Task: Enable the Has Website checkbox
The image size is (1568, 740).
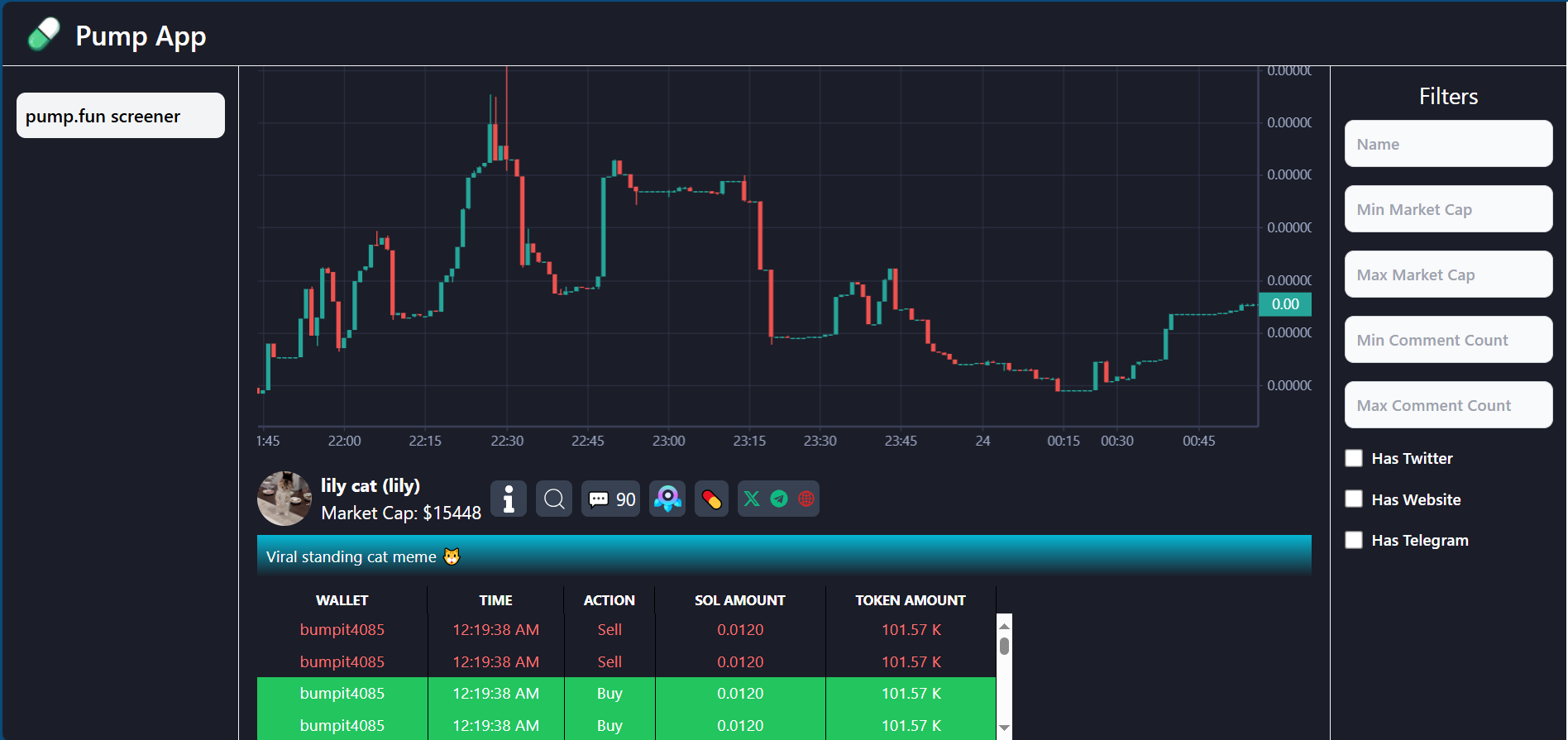Action: 1354,499
